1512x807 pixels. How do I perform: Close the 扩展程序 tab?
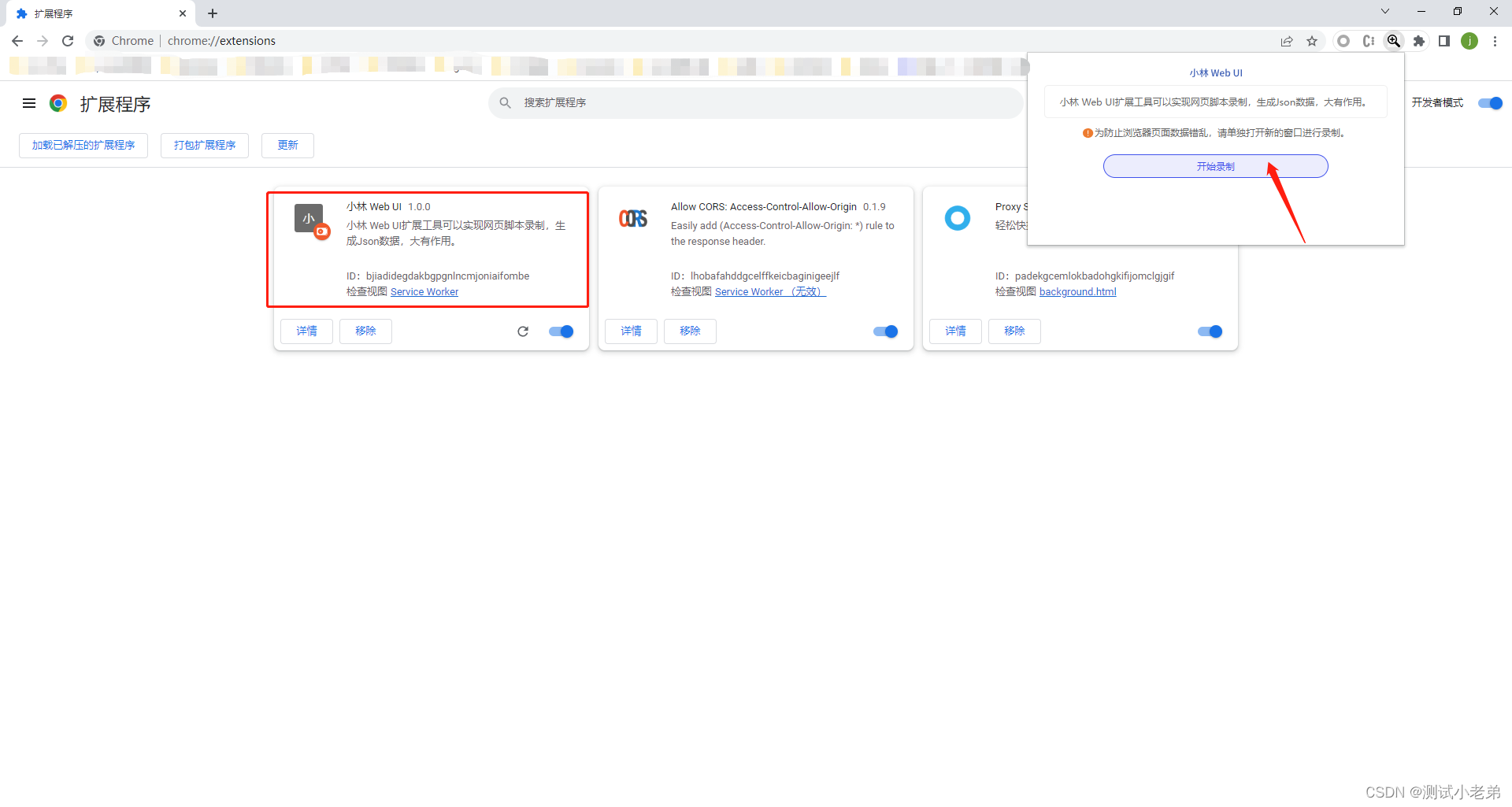183,13
